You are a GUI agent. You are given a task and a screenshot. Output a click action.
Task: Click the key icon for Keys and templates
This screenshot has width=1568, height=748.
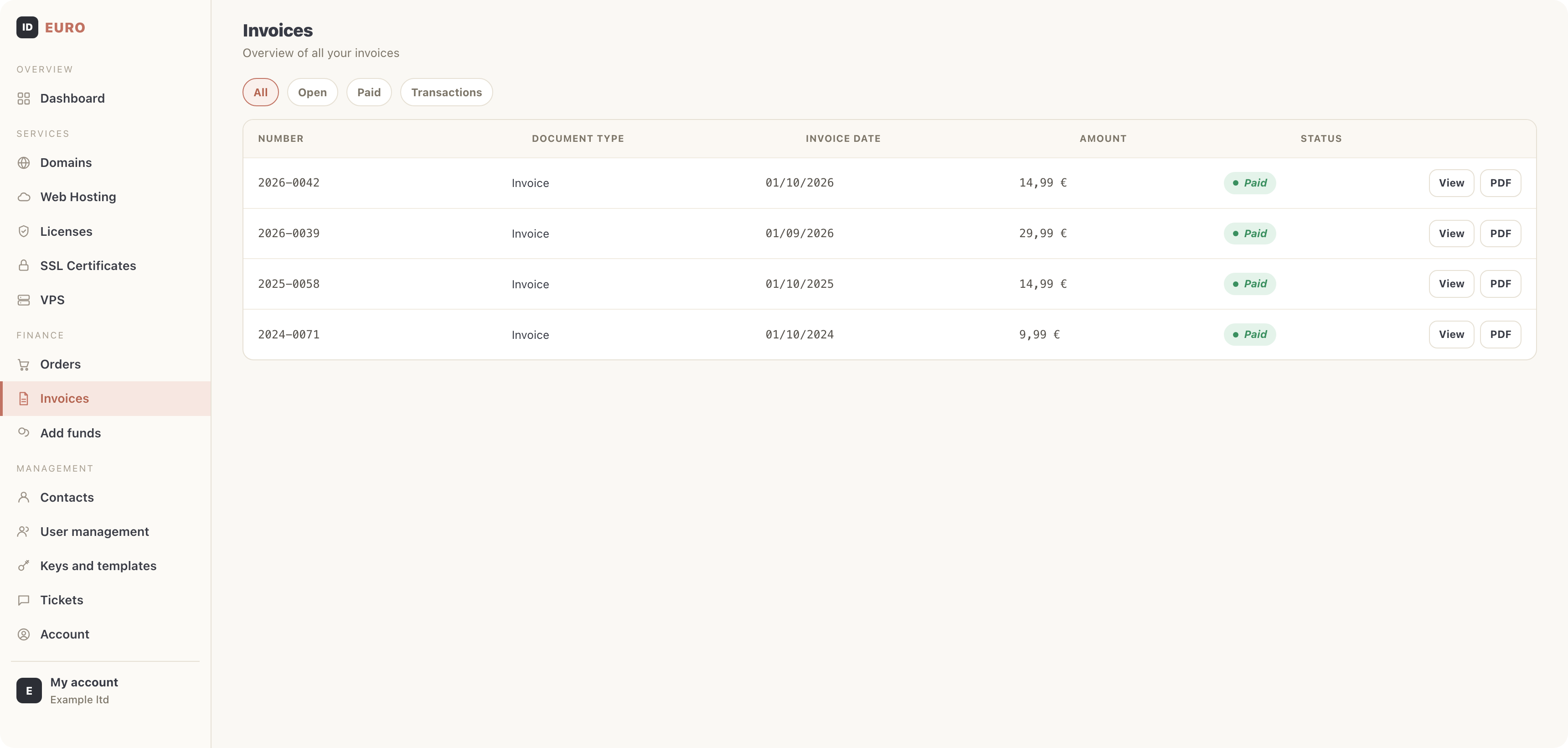coord(24,565)
